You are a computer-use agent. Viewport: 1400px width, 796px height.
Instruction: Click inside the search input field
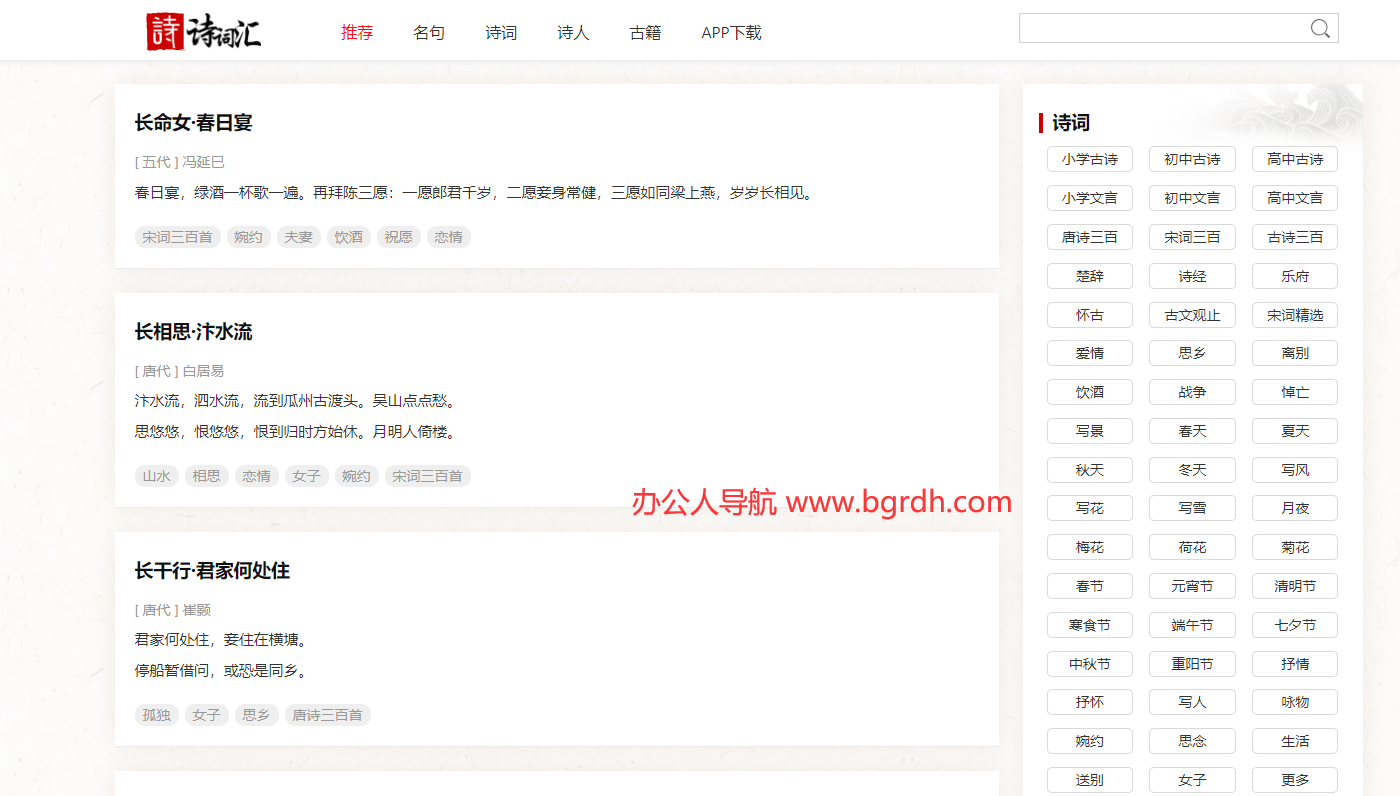[1160, 29]
